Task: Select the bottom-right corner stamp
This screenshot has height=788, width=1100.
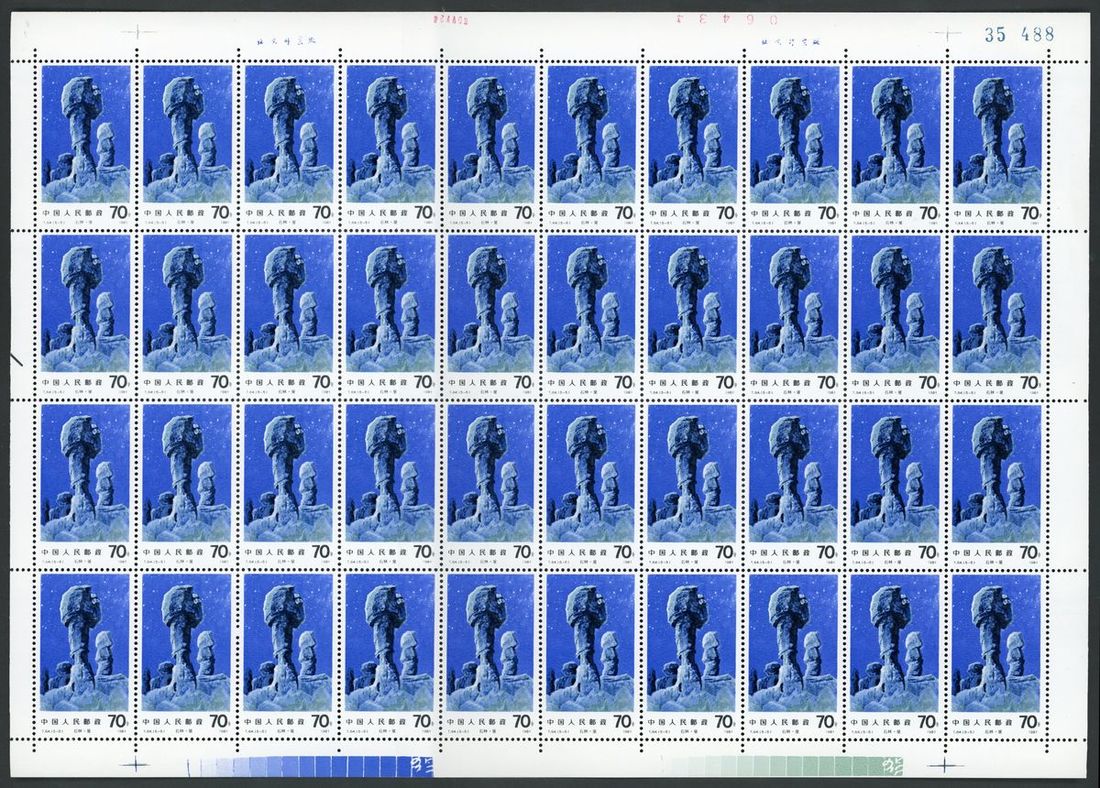Action: click(x=997, y=652)
